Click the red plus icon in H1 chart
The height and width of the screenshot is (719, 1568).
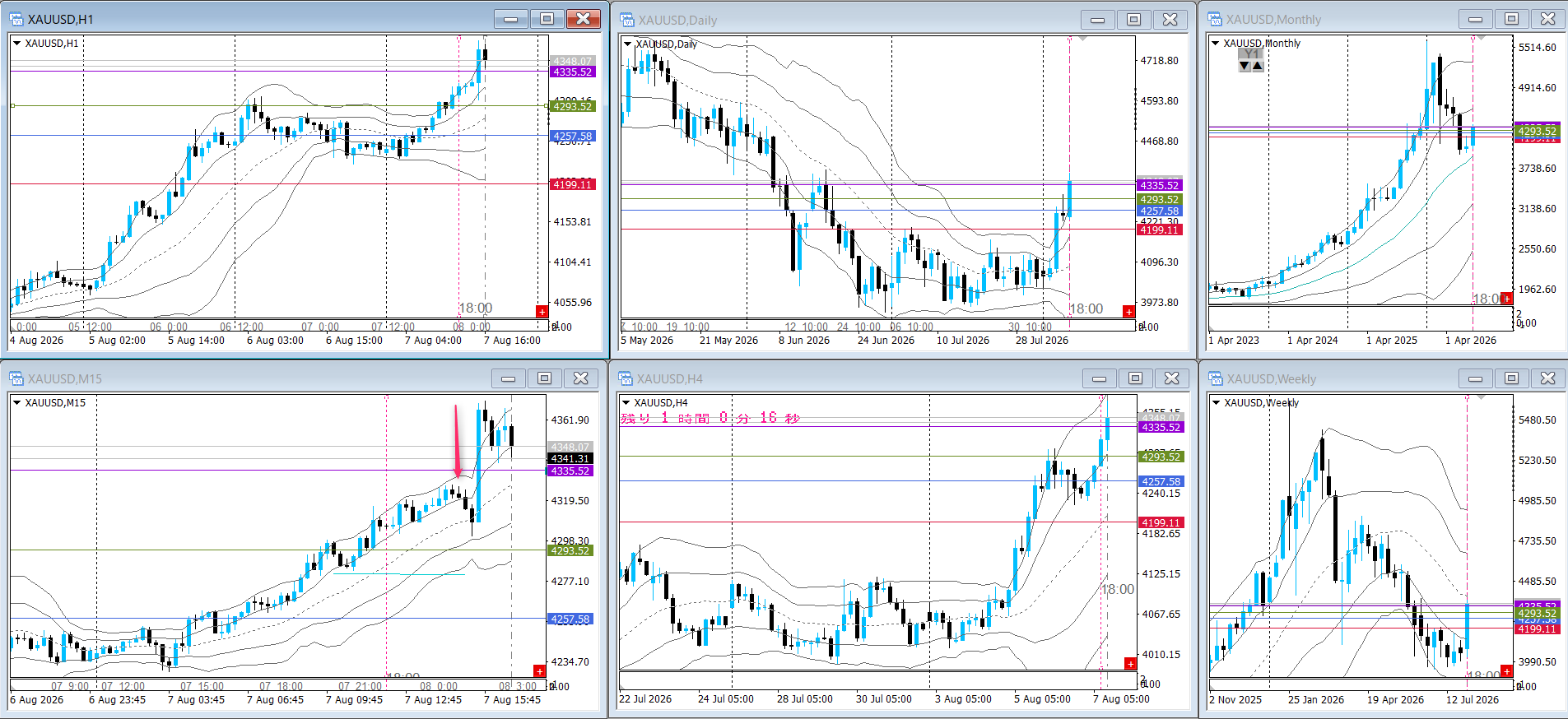tap(542, 312)
